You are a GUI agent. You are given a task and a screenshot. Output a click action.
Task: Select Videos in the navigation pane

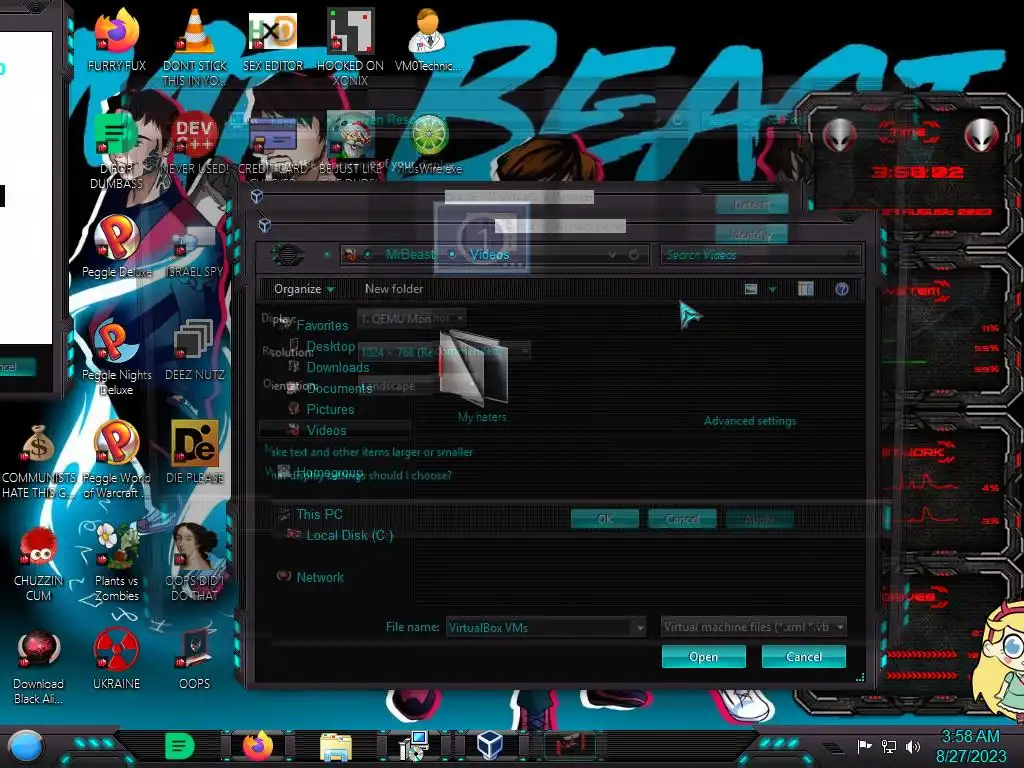tap(326, 430)
